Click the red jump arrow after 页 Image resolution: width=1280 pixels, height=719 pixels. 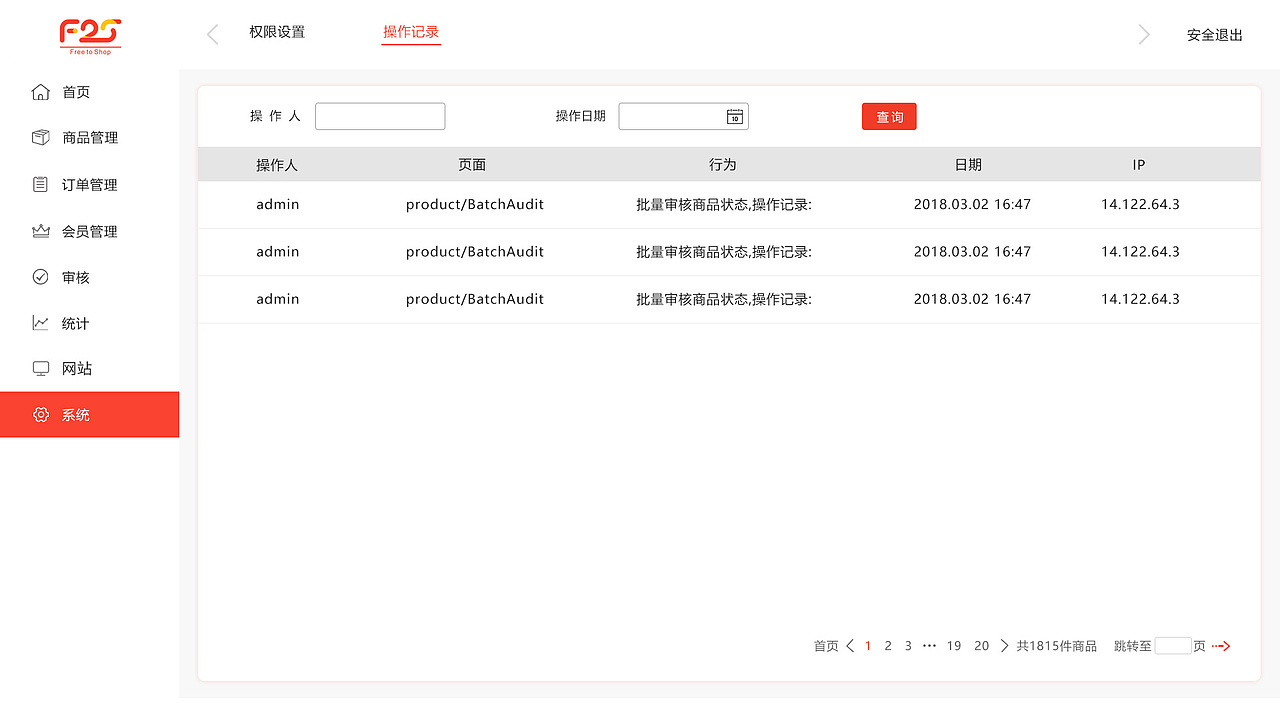(x=1221, y=646)
